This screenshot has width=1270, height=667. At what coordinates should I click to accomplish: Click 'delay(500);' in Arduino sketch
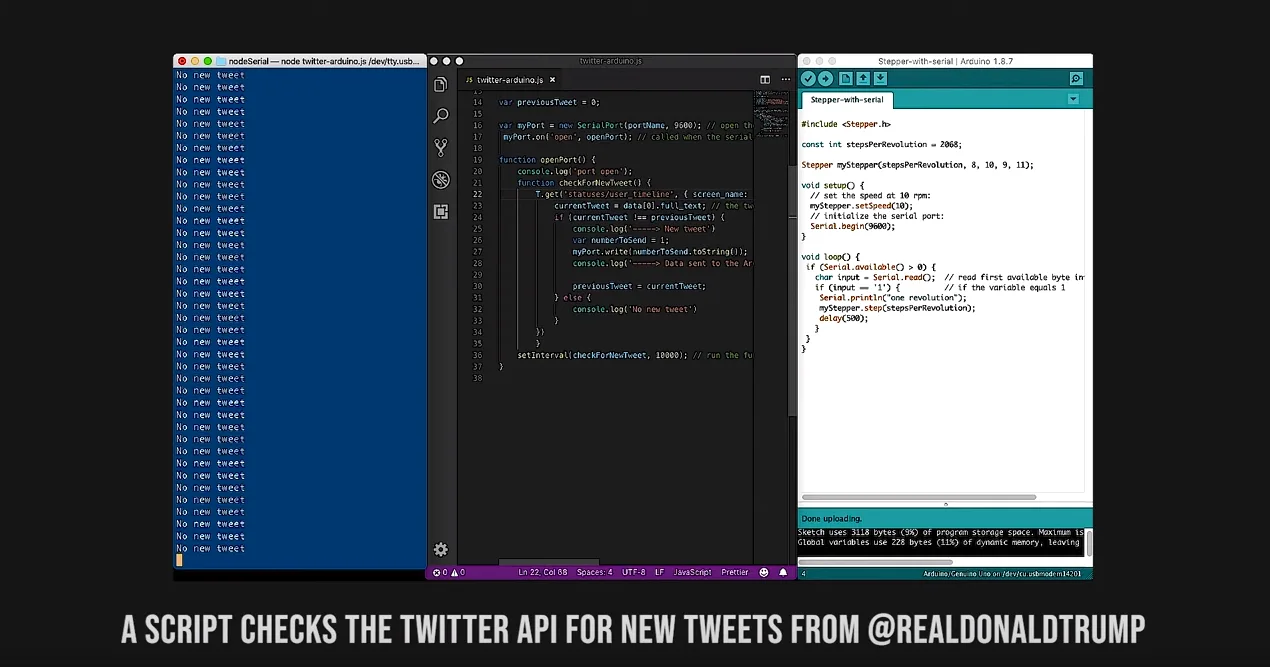click(x=842, y=318)
